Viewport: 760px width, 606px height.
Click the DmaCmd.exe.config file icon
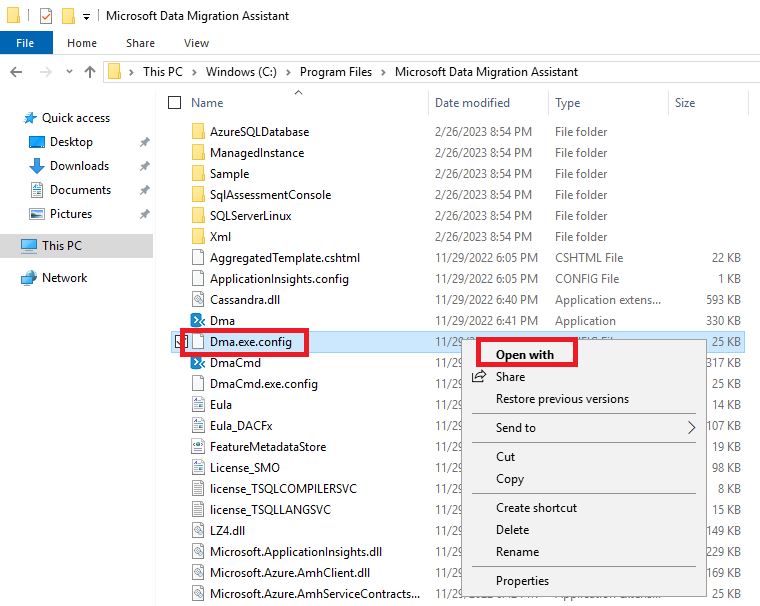(x=198, y=383)
